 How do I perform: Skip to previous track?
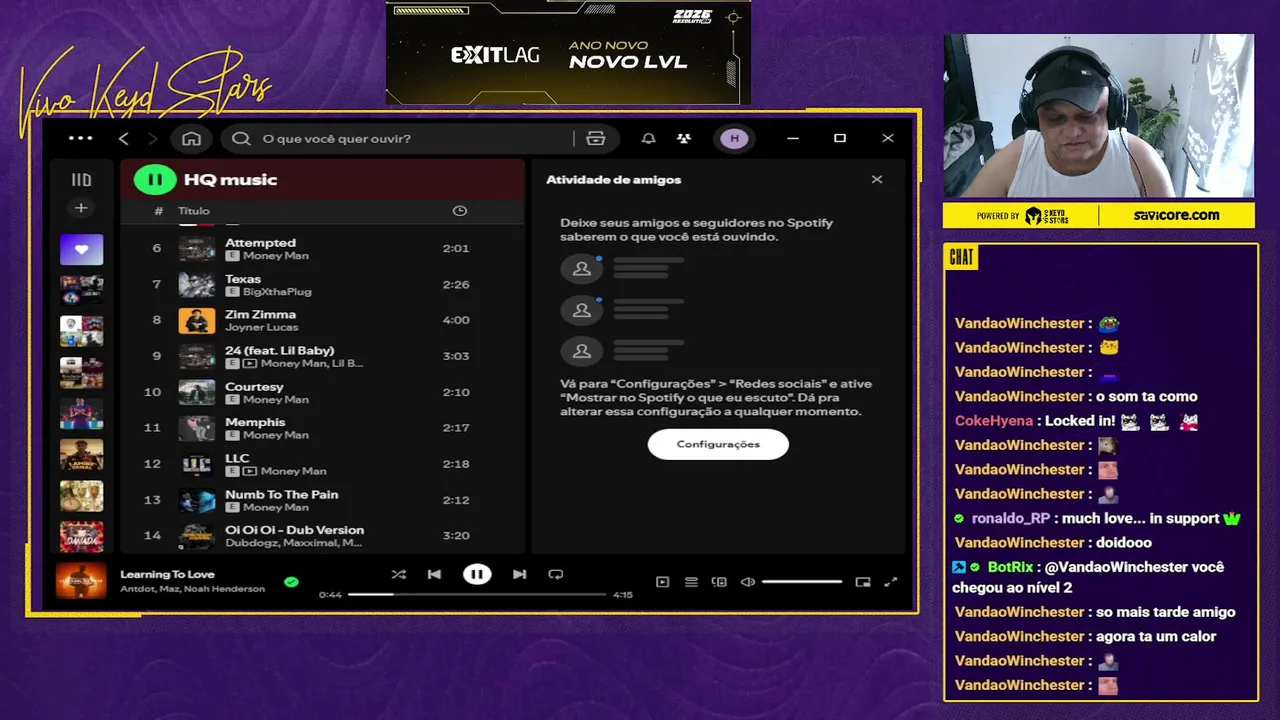pos(434,574)
